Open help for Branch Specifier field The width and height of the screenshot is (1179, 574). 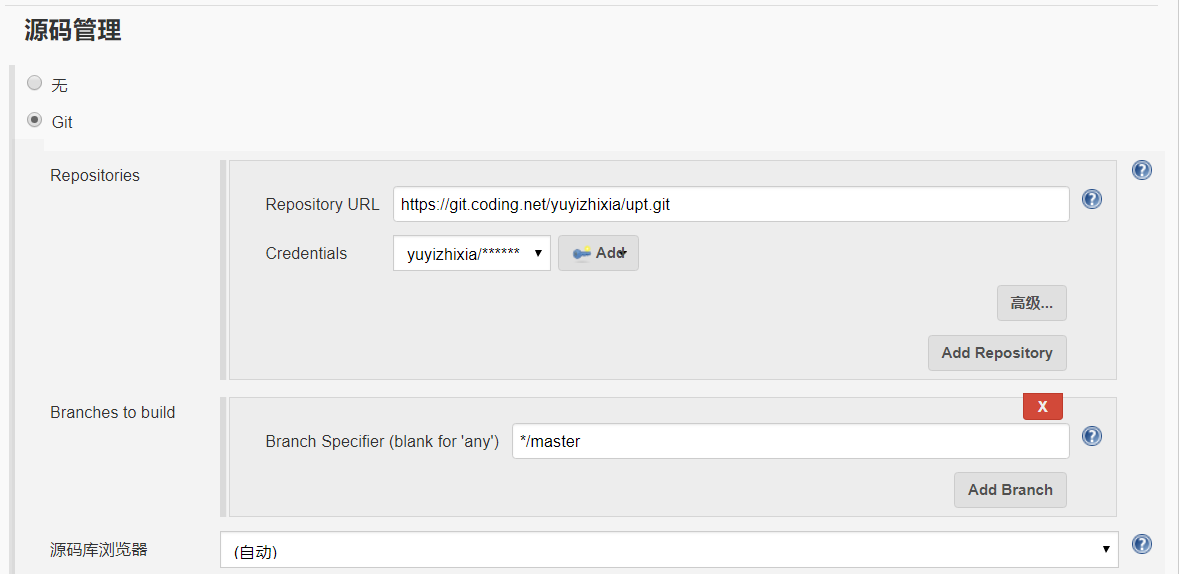click(x=1092, y=436)
